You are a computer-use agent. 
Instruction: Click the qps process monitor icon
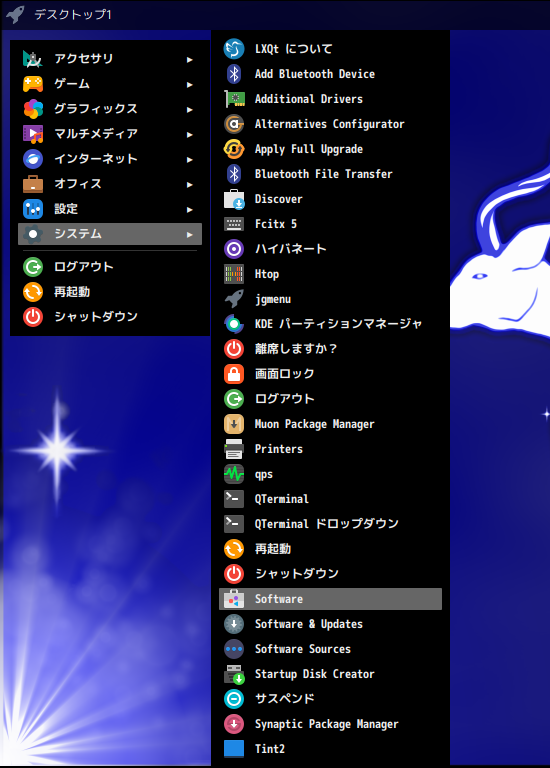click(234, 474)
